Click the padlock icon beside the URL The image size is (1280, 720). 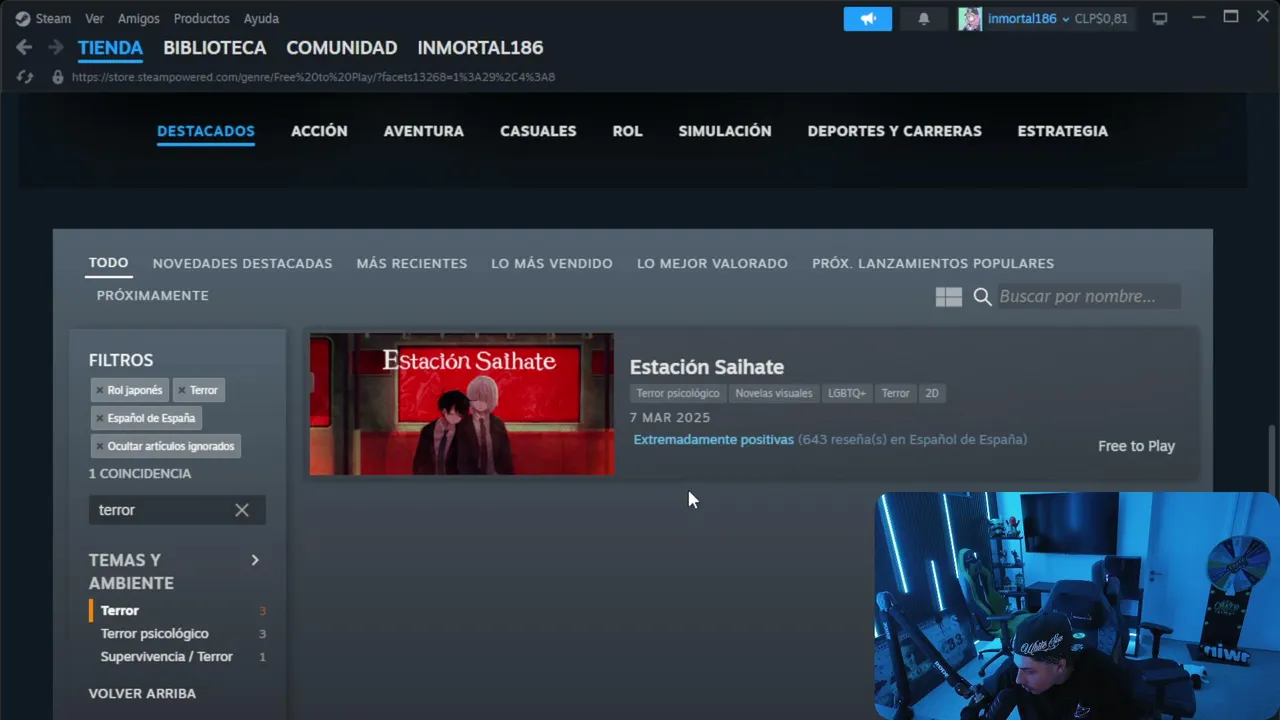pos(58,77)
